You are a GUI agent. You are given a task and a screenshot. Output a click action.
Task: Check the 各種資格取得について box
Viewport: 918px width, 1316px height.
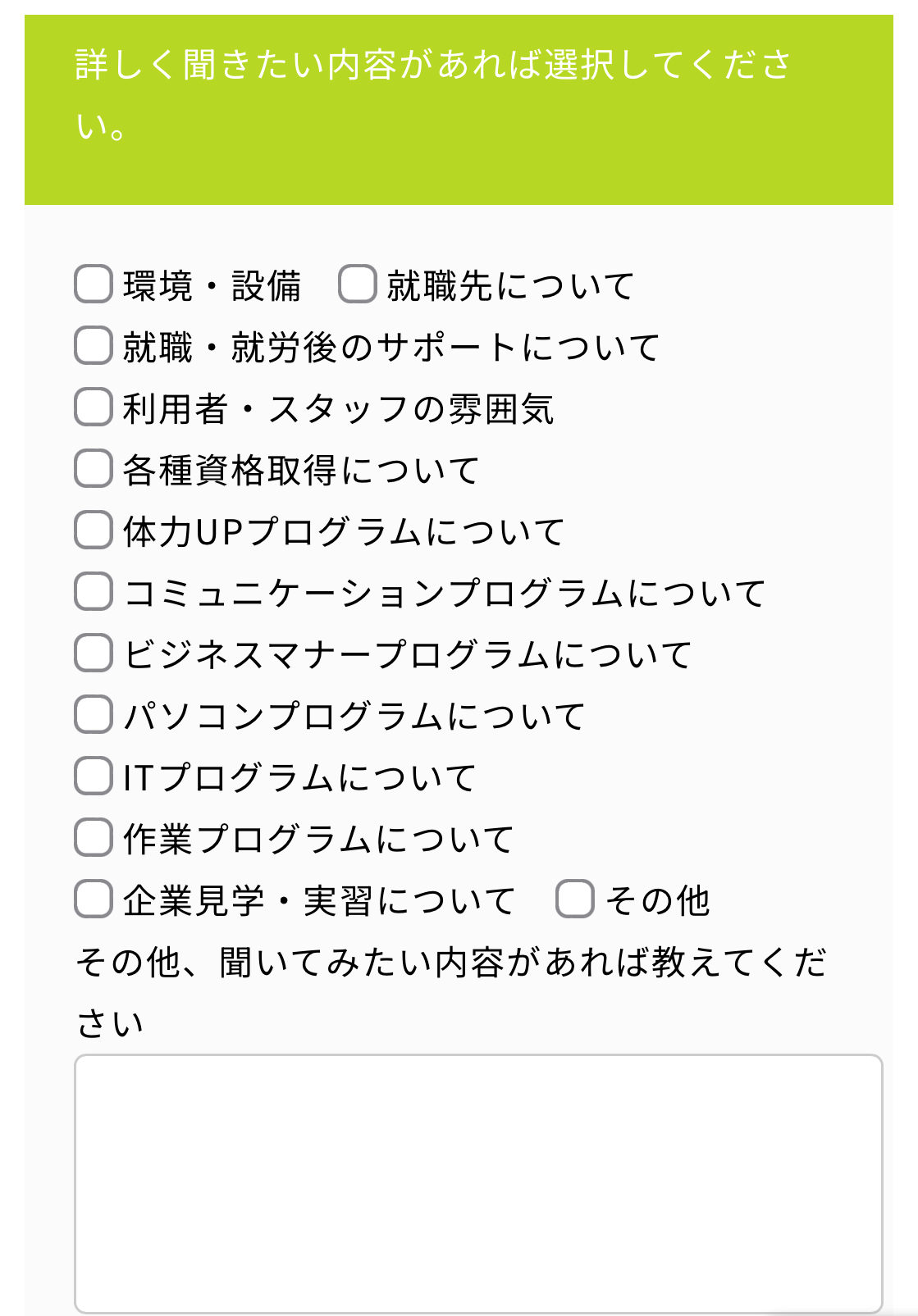pyautogui.click(x=94, y=469)
